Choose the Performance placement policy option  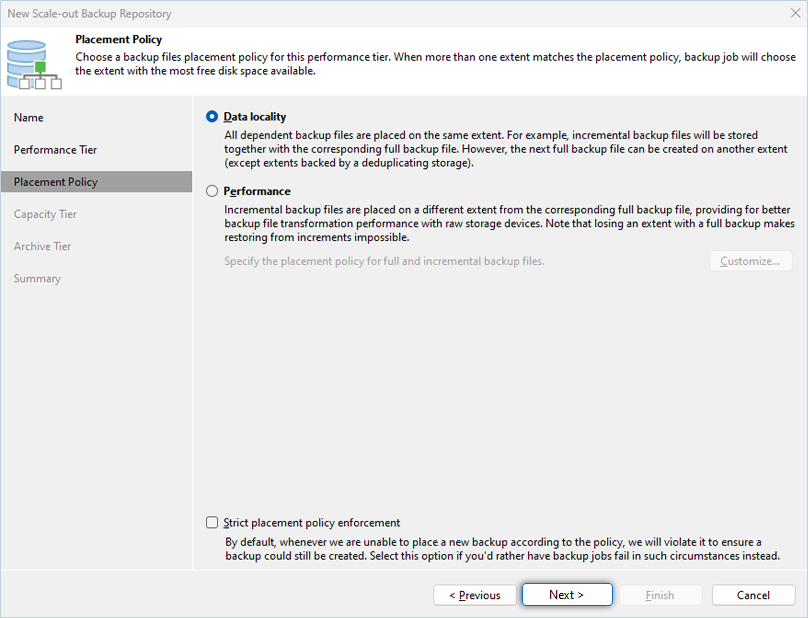[212, 191]
